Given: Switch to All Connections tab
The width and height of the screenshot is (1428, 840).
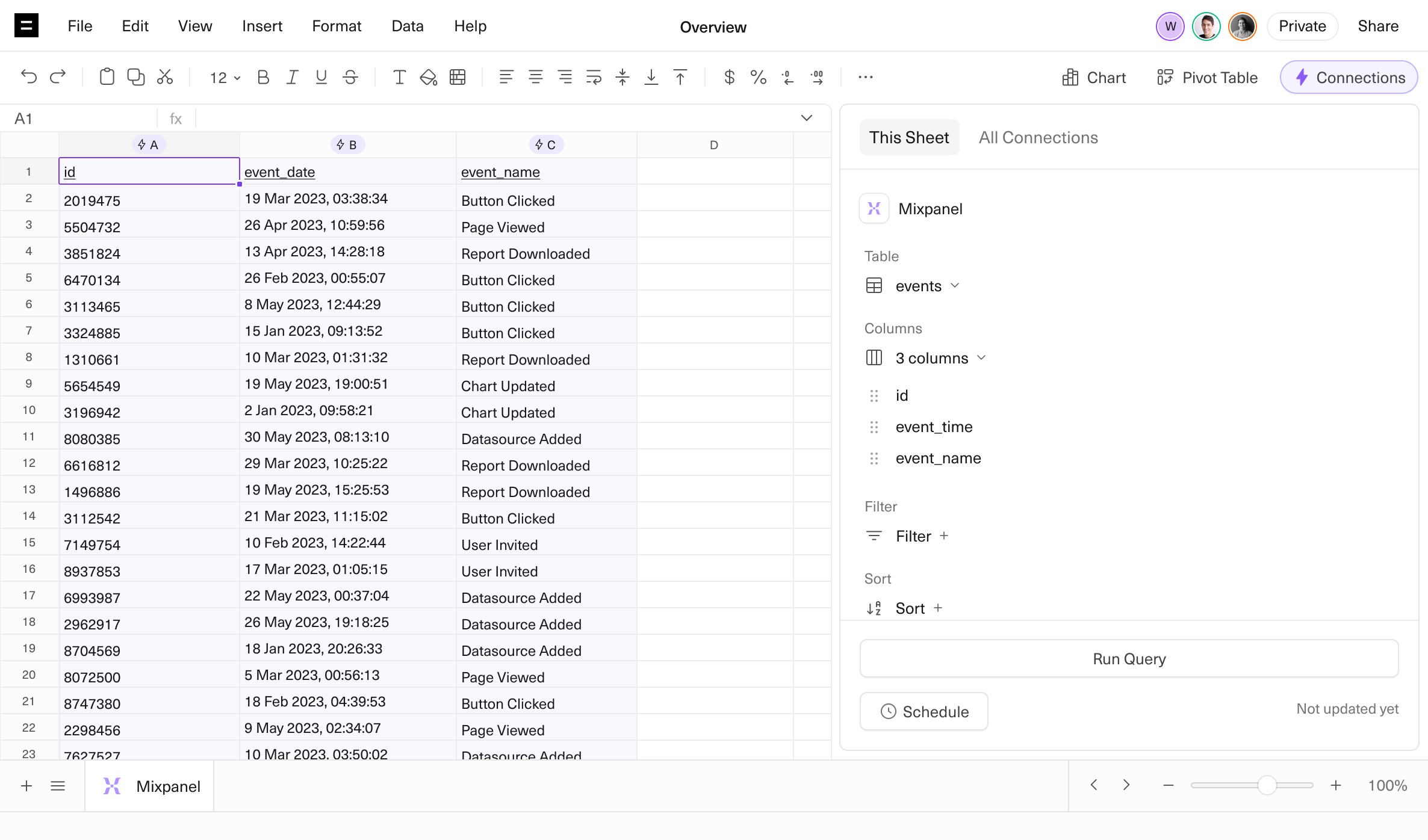Looking at the screenshot, I should [x=1038, y=137].
